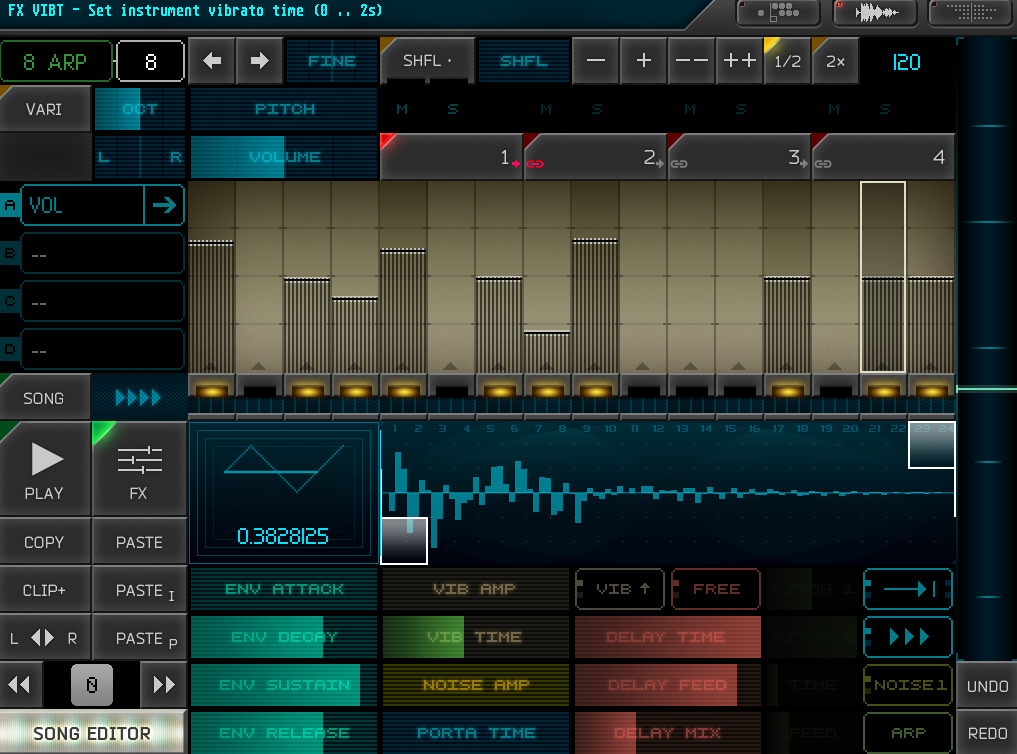Viewport: 1017px width, 754px height.
Task: Open the FX mixer sliders icon
Action: (x=138, y=469)
